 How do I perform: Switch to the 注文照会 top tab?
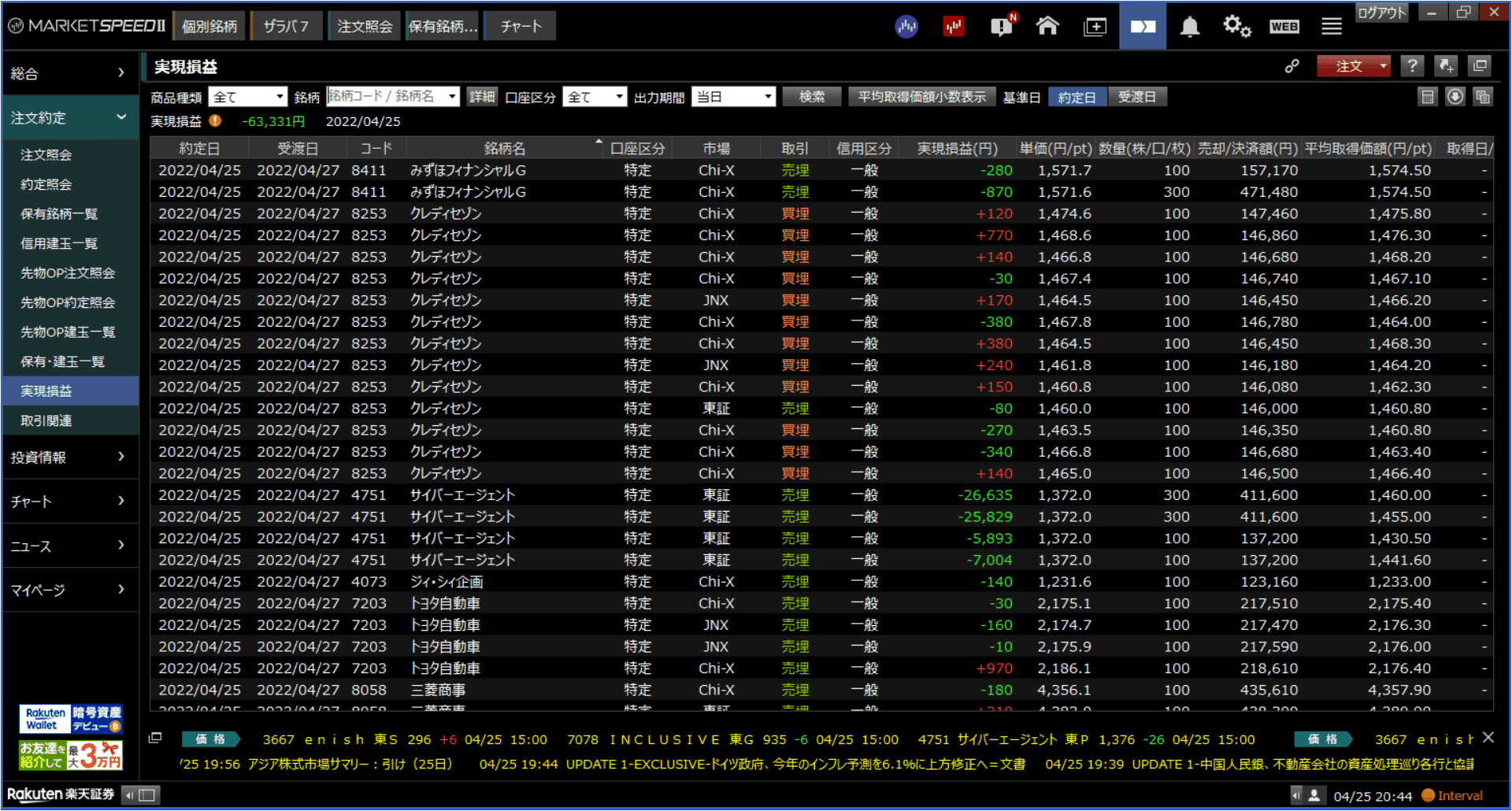tap(364, 26)
